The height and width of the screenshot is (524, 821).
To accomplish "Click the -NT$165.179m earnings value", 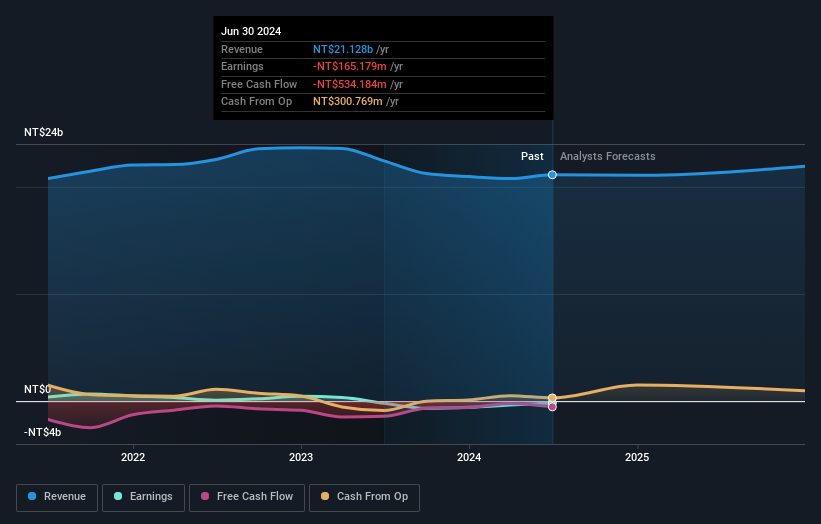I will click(x=350, y=66).
